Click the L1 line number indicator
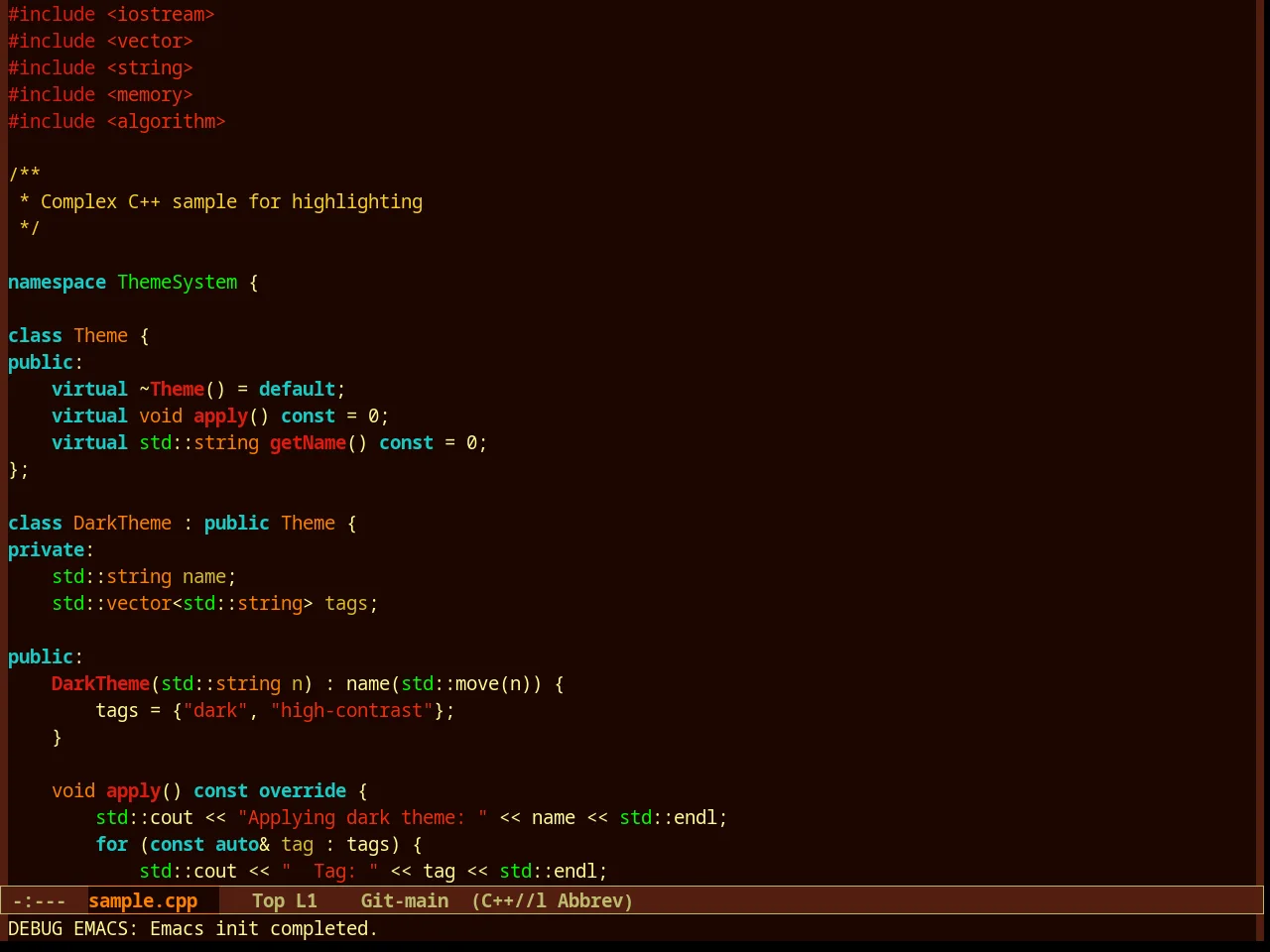The image size is (1270, 952). pos(307,900)
